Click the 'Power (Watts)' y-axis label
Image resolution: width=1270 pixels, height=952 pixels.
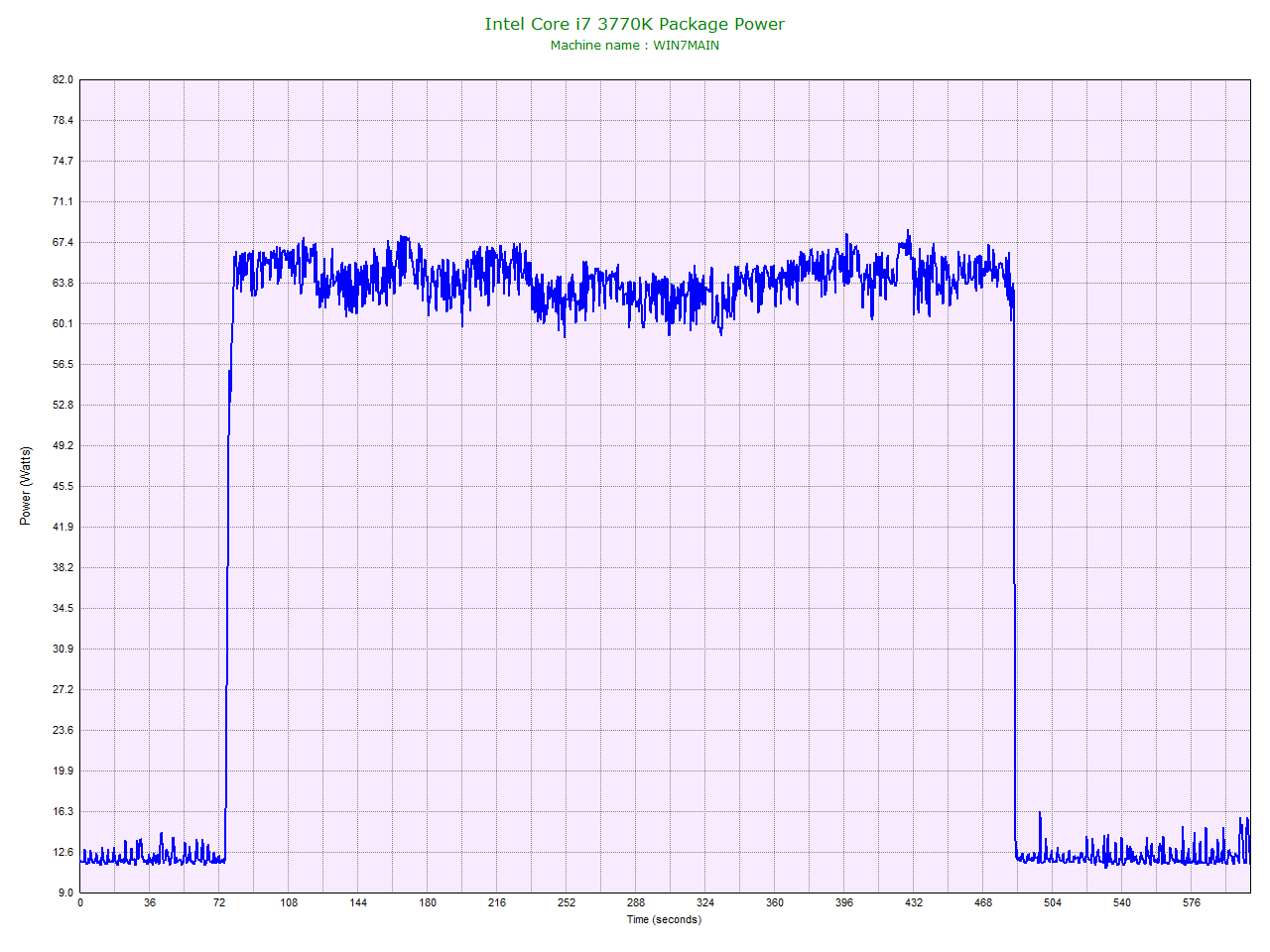[26, 486]
